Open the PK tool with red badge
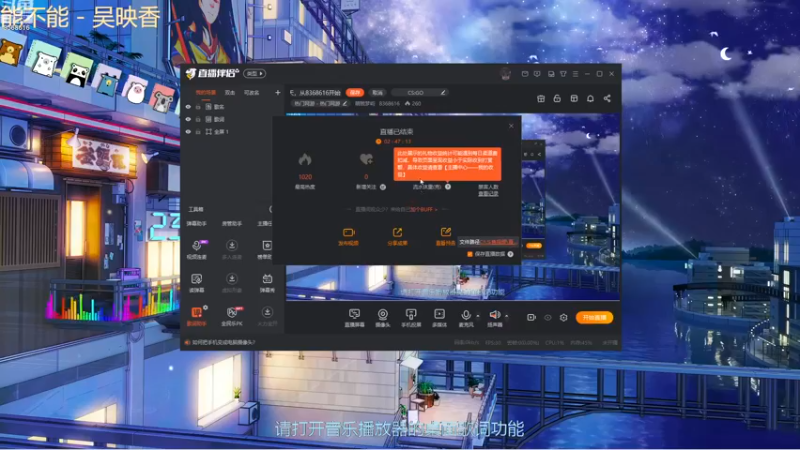 232,312
